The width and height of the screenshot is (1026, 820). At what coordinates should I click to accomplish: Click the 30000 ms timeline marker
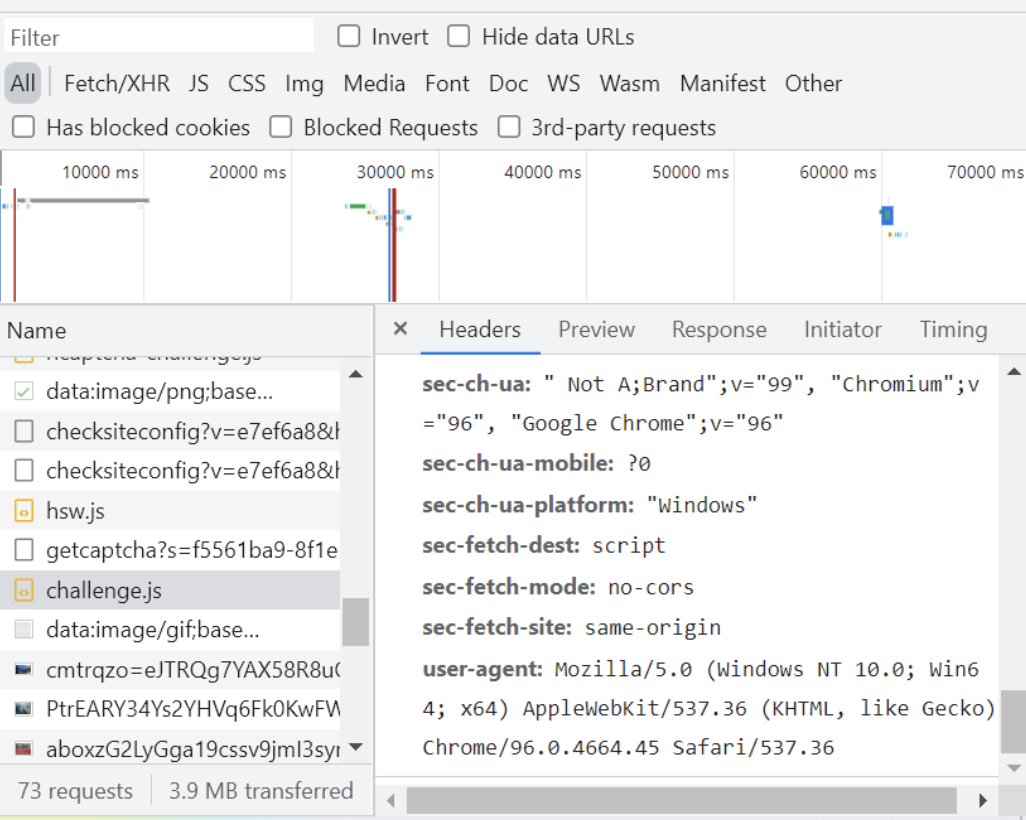(x=395, y=172)
